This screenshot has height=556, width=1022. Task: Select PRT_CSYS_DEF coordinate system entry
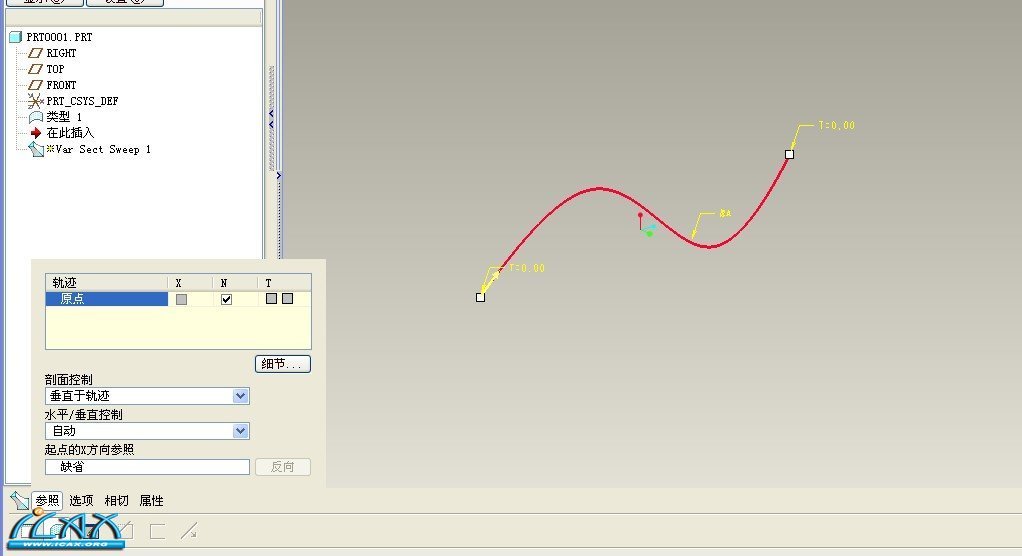81,101
